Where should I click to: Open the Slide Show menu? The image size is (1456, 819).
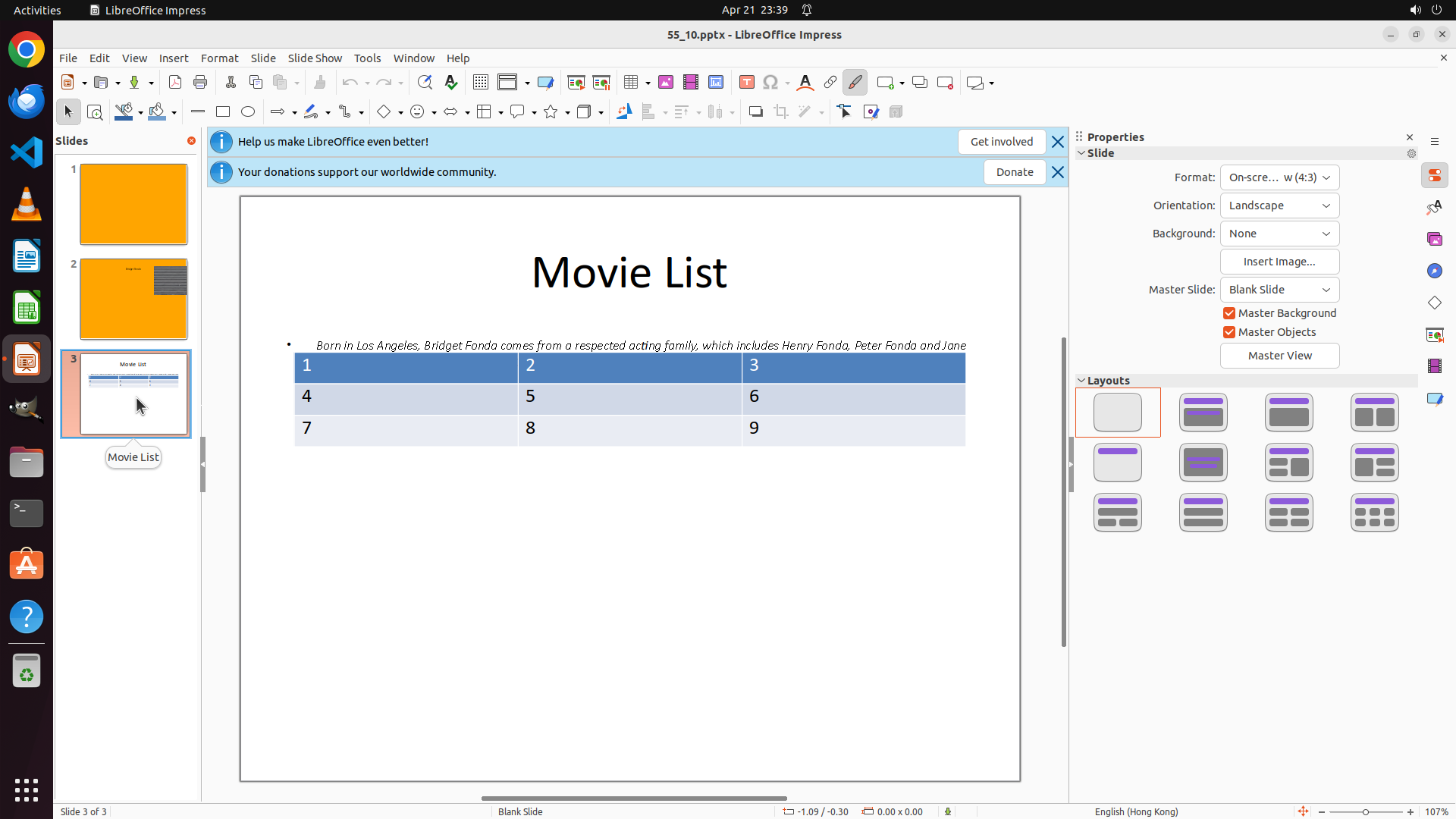point(315,58)
